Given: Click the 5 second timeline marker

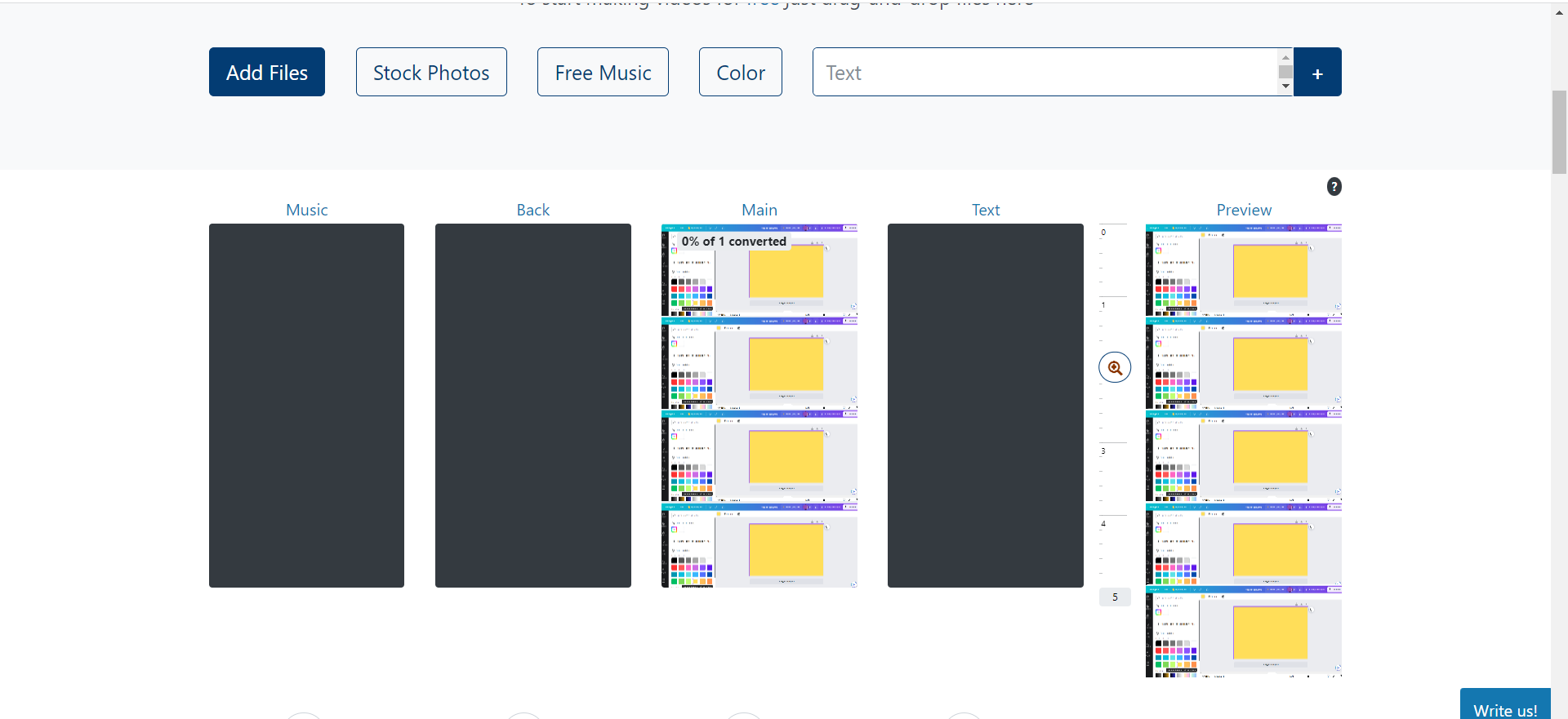Looking at the screenshot, I should point(1115,597).
